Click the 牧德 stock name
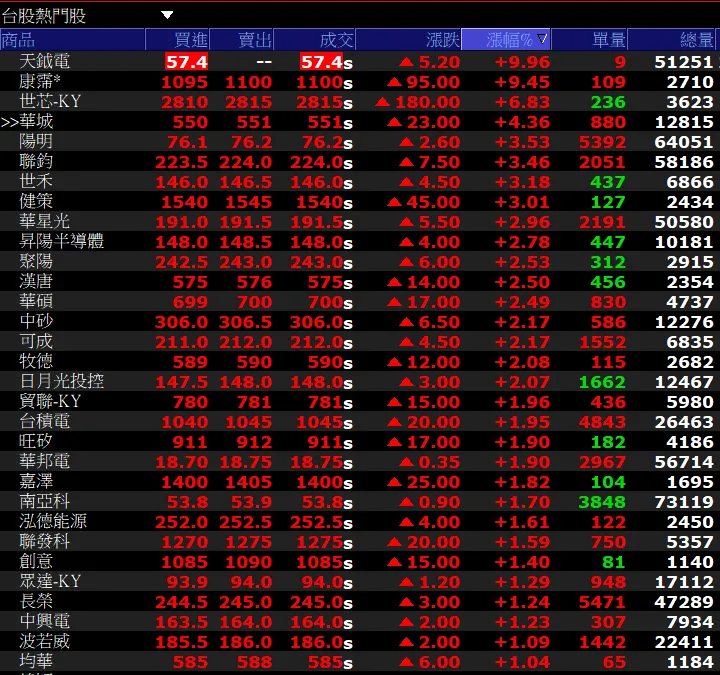 36,361
